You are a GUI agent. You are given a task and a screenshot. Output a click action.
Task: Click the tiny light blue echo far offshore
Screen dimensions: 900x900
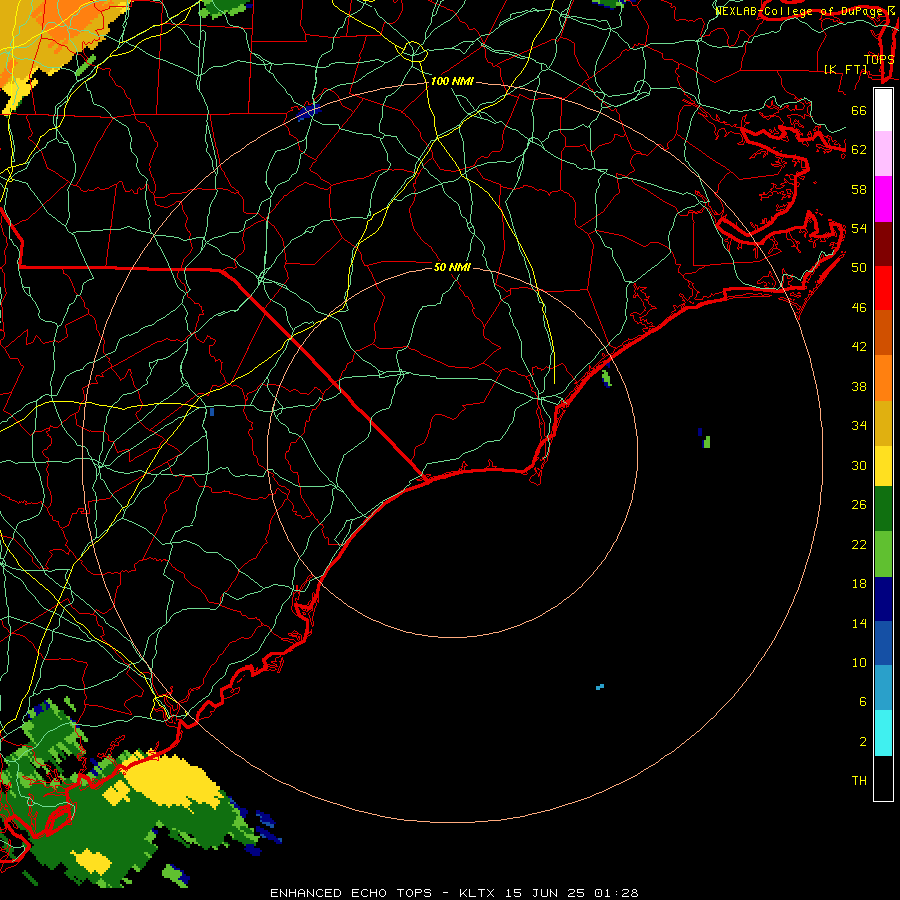tap(600, 686)
